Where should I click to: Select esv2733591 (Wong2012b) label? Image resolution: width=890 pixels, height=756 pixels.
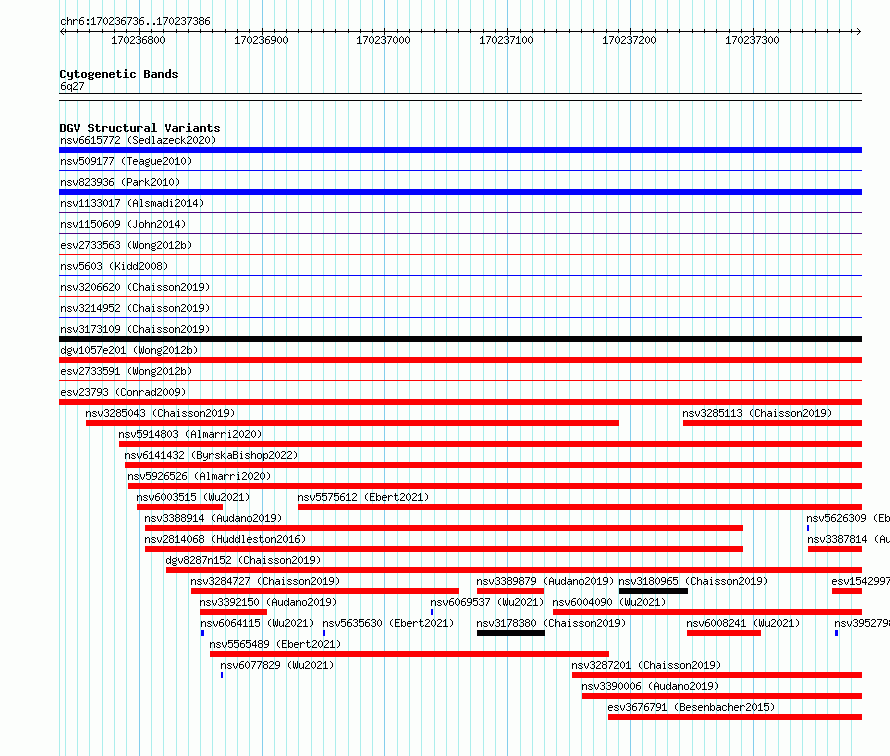[x=126, y=371]
